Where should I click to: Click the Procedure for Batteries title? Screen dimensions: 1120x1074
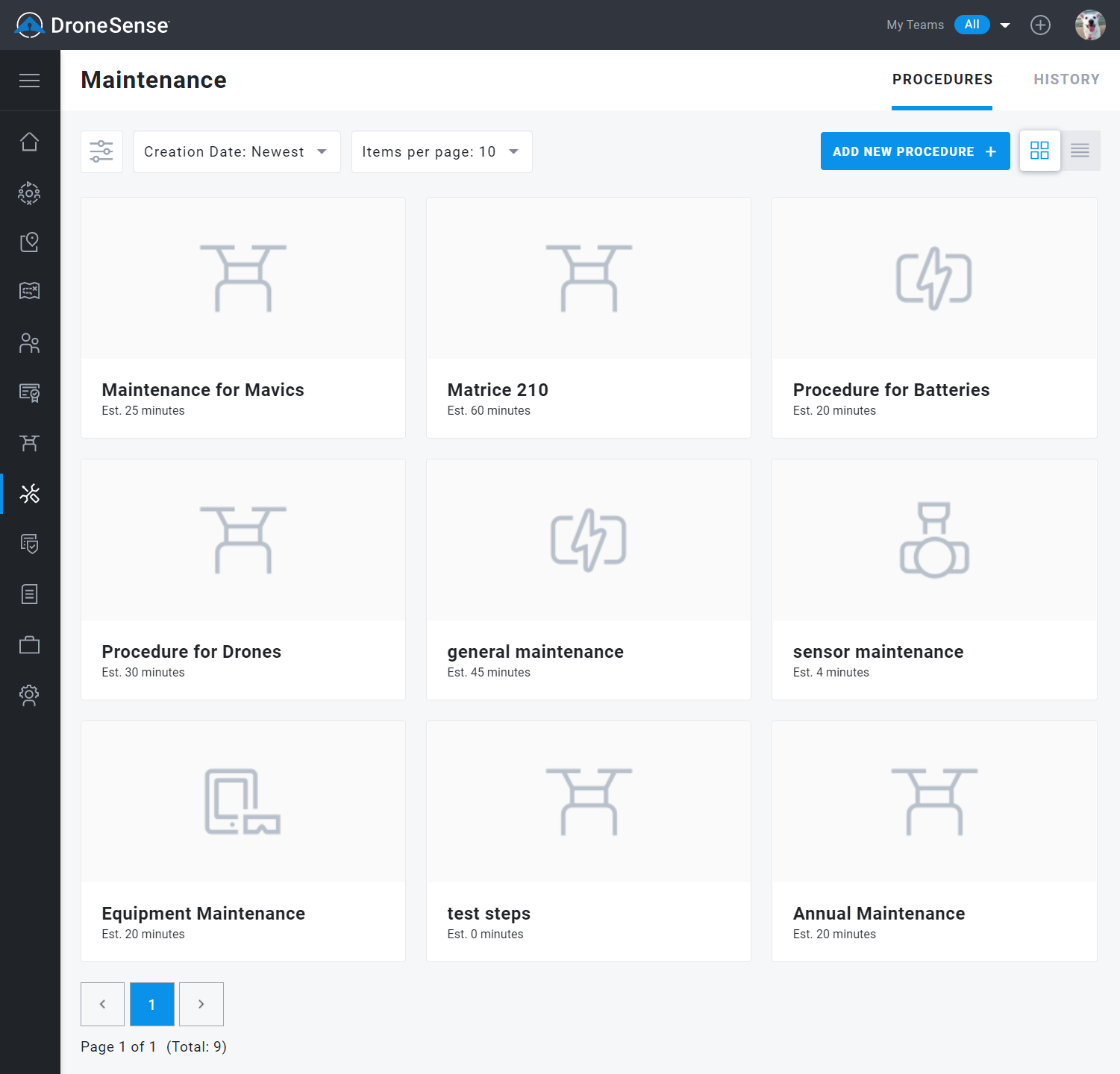891,390
